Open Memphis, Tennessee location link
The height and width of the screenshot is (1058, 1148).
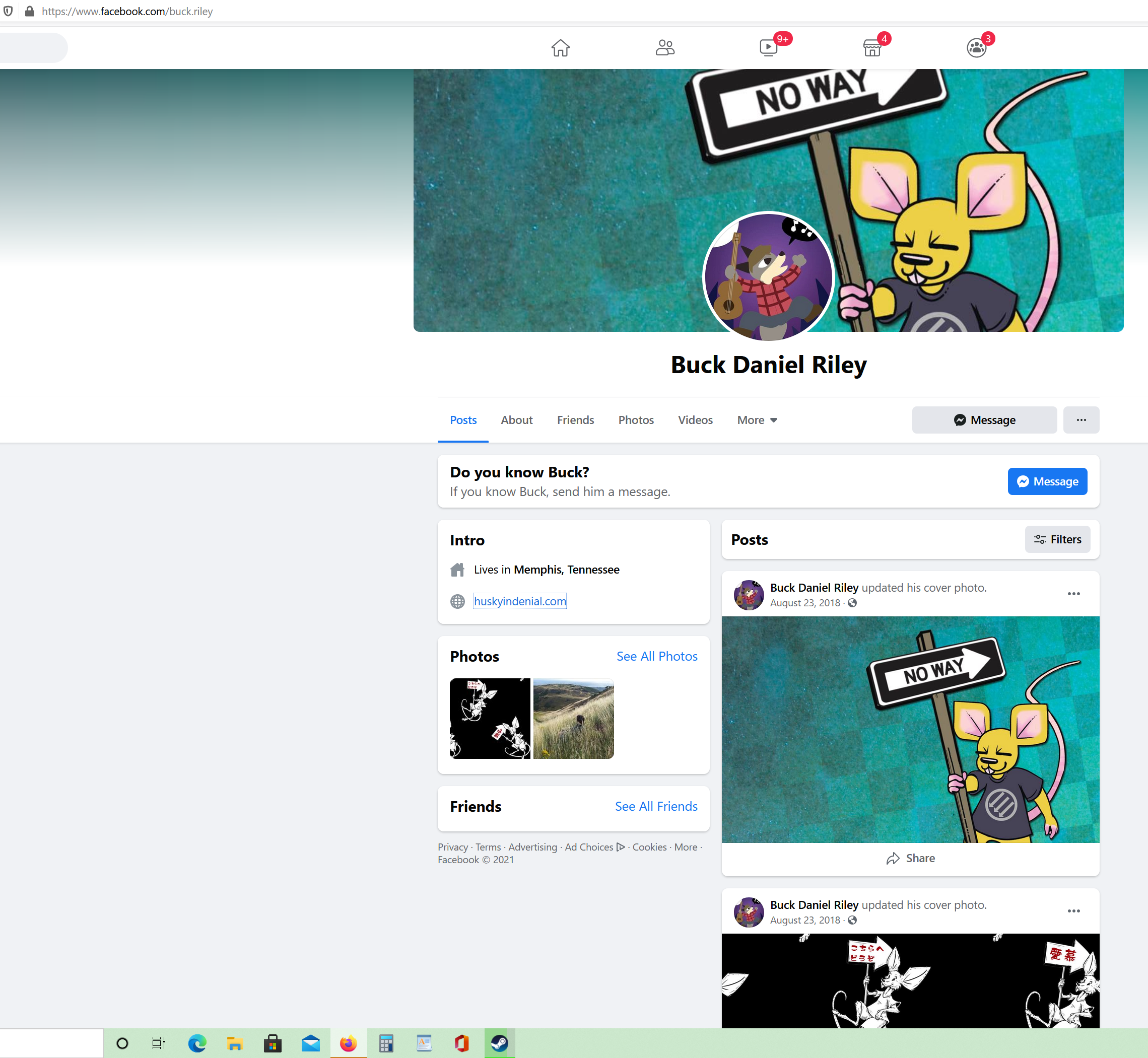(566, 570)
